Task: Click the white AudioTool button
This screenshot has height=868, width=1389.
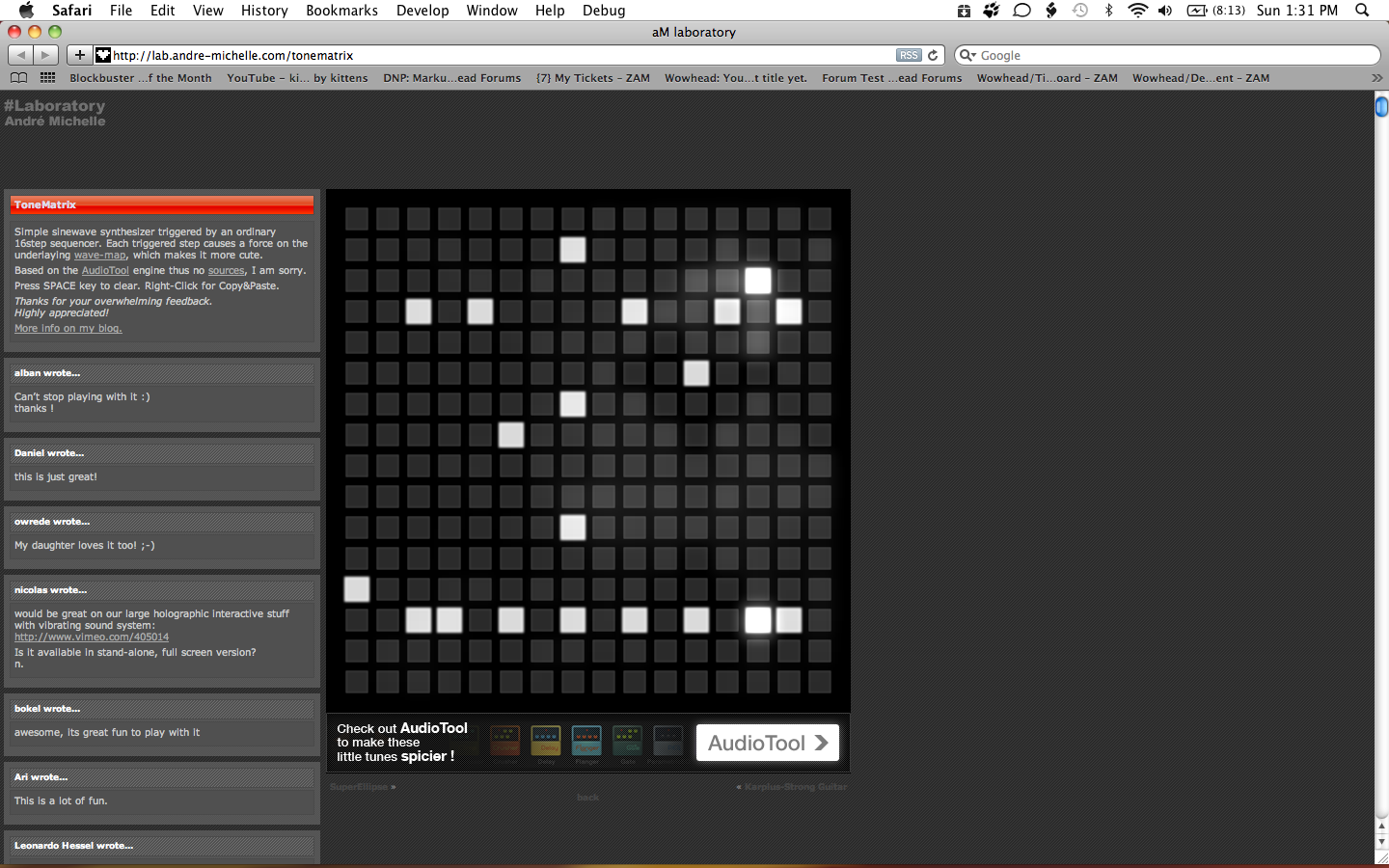Action: click(x=767, y=743)
